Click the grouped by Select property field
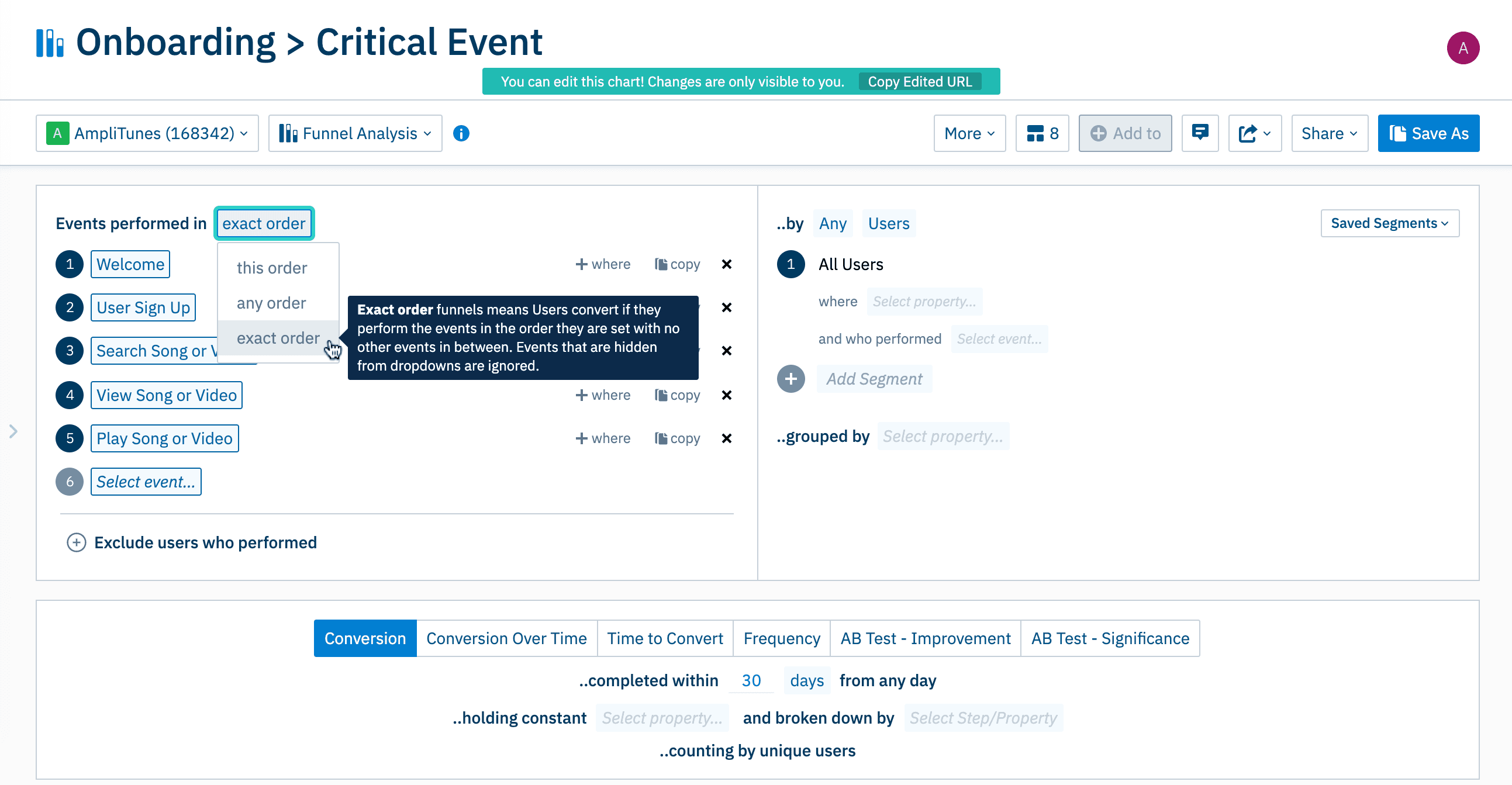The width and height of the screenshot is (1512, 785). click(x=942, y=437)
